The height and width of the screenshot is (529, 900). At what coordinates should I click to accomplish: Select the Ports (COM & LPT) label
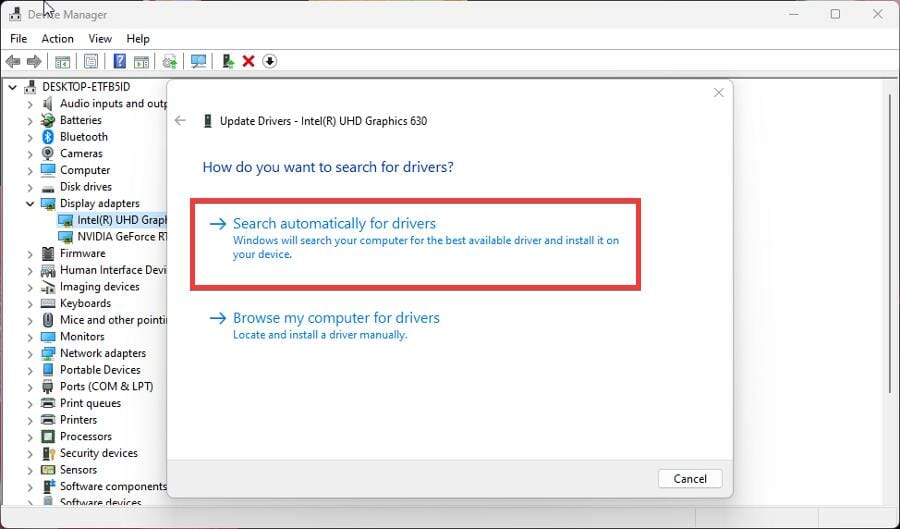107,387
